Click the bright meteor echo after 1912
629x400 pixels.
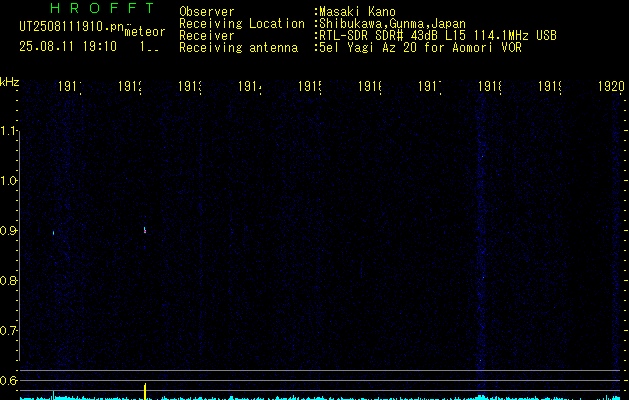click(x=145, y=230)
